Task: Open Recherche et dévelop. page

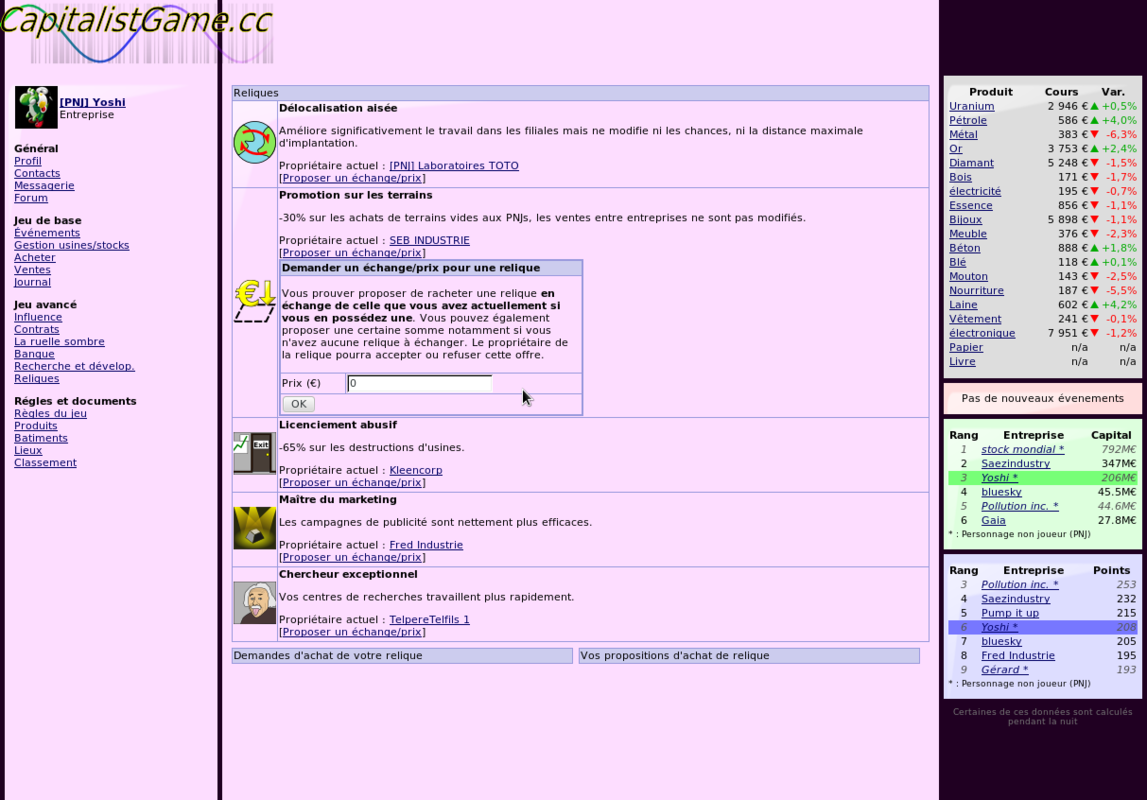Action: 75,366
